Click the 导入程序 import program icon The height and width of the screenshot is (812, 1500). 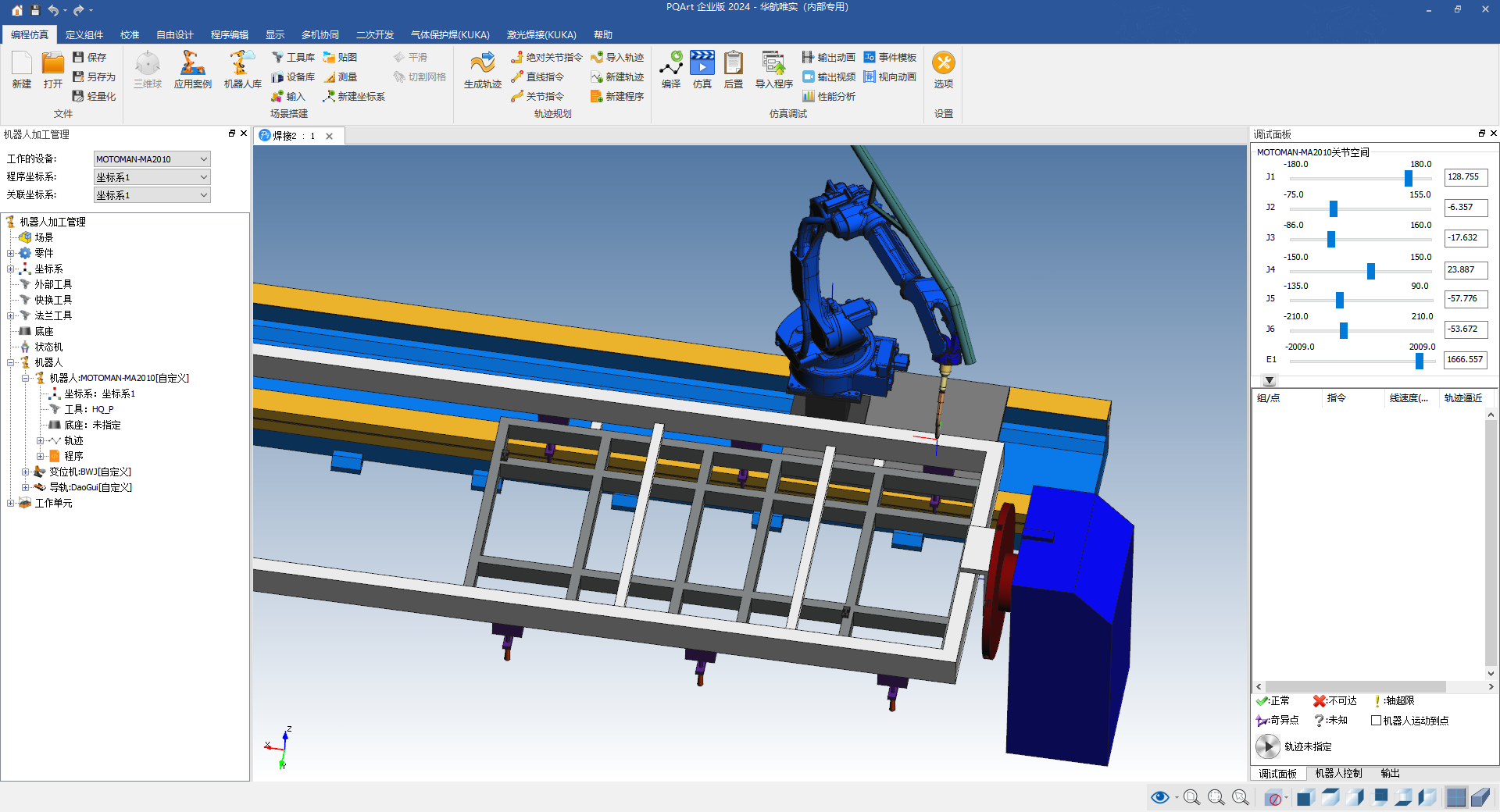tap(773, 69)
